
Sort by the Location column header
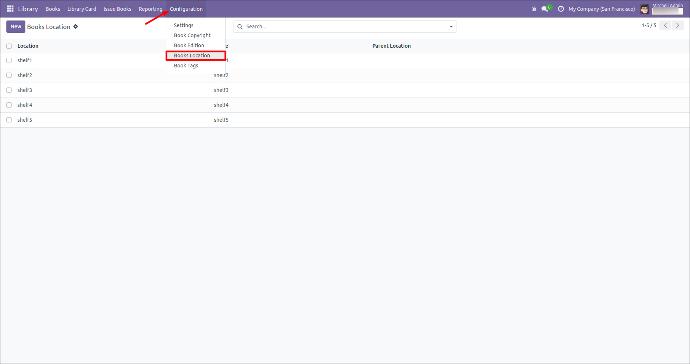(x=28, y=46)
